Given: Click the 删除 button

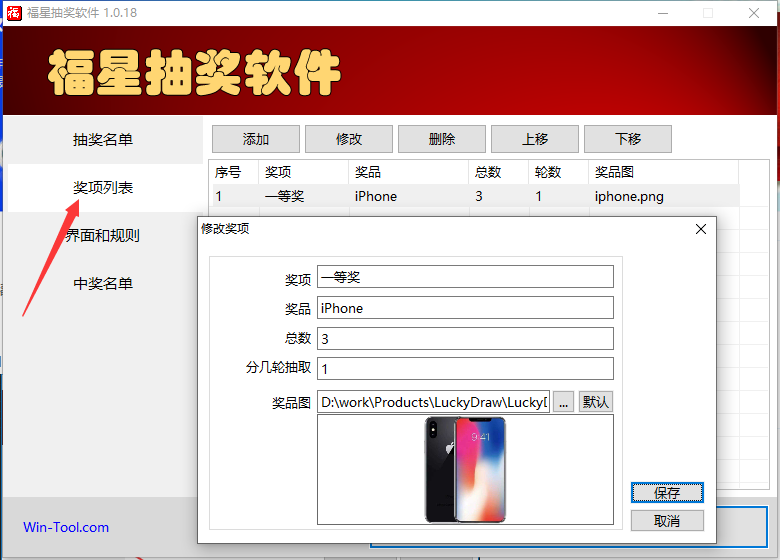Looking at the screenshot, I should [x=442, y=139].
